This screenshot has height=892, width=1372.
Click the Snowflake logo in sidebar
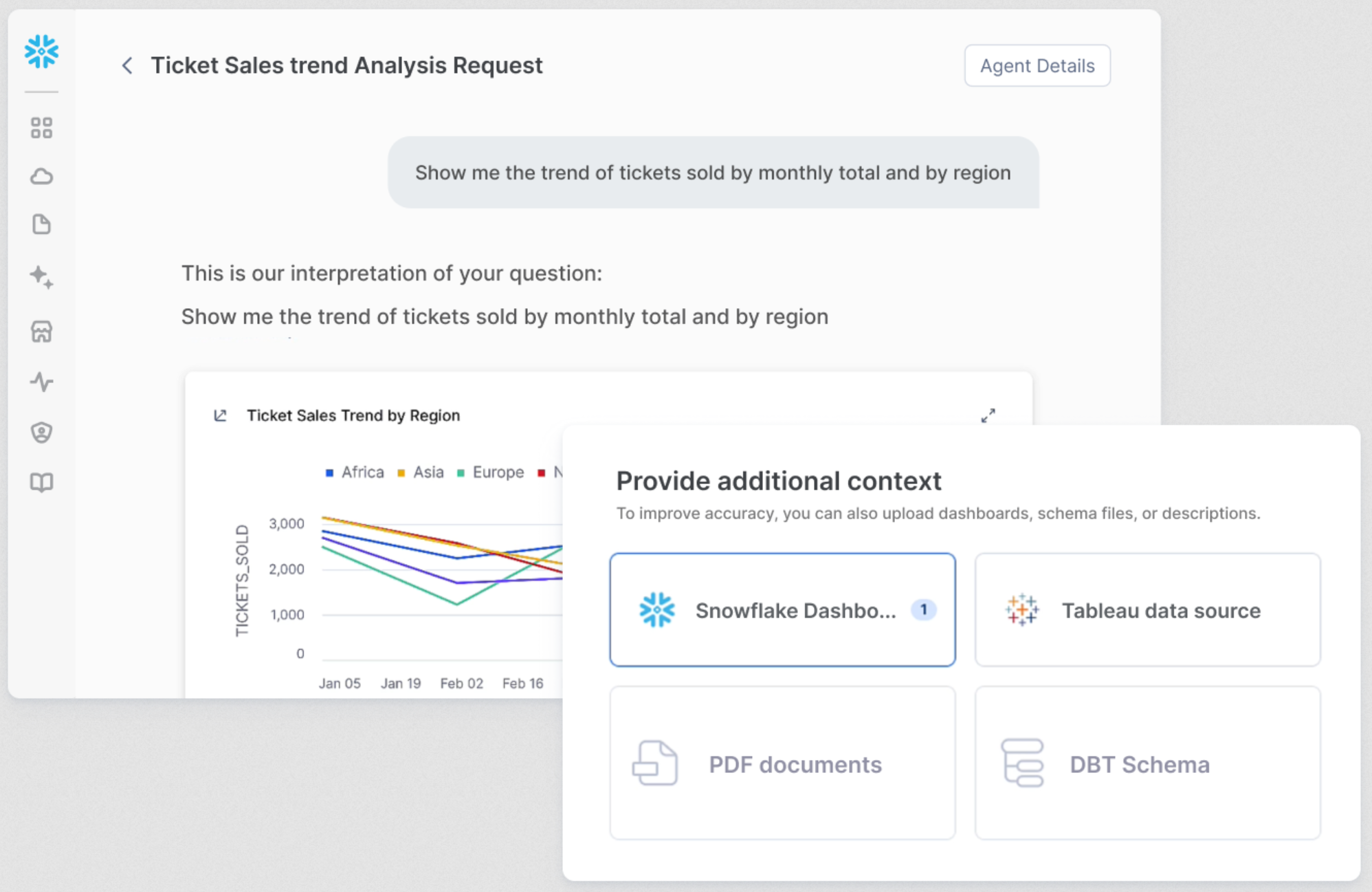point(41,52)
